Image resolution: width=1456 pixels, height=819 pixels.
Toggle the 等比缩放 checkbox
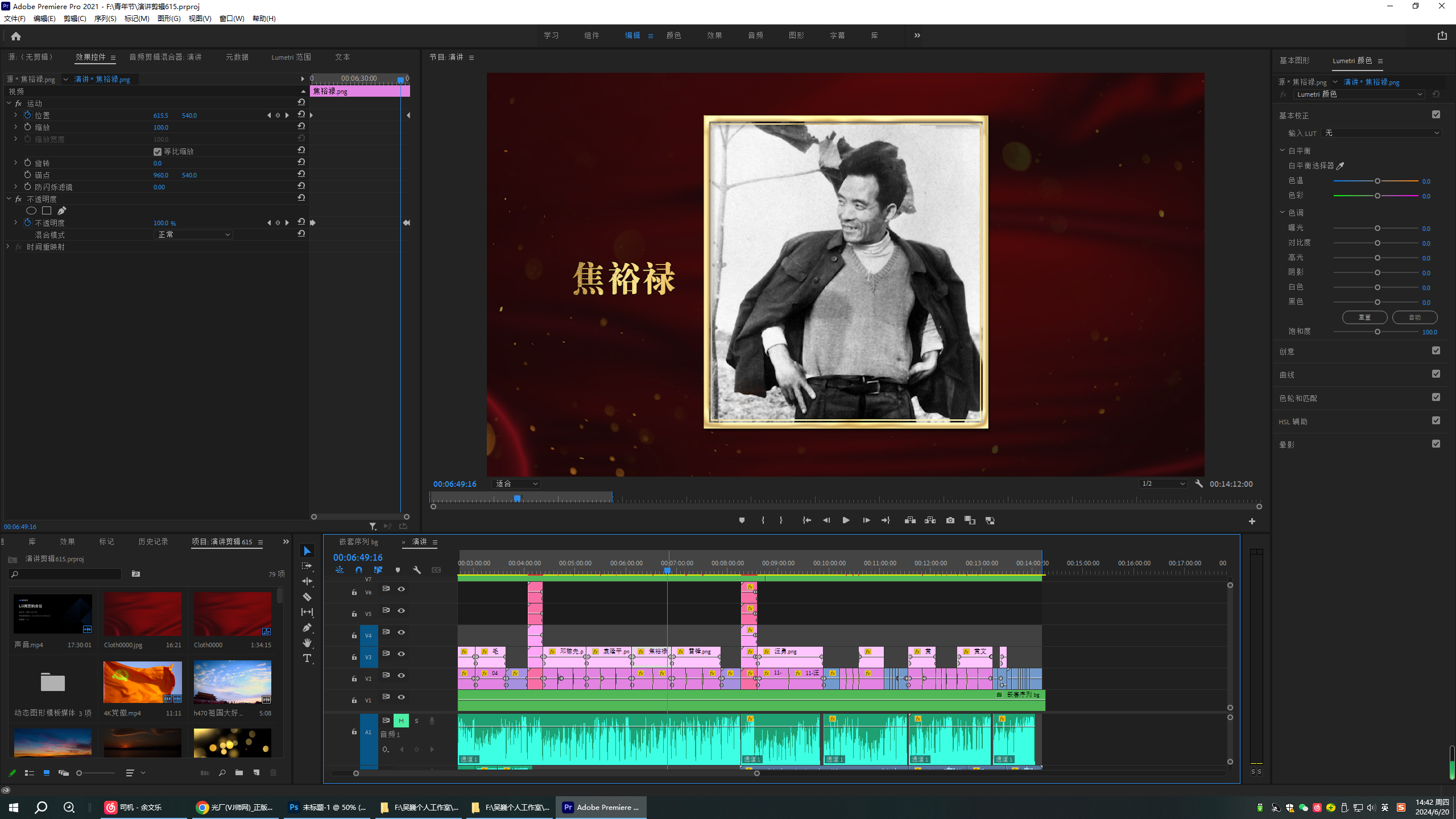[158, 152]
